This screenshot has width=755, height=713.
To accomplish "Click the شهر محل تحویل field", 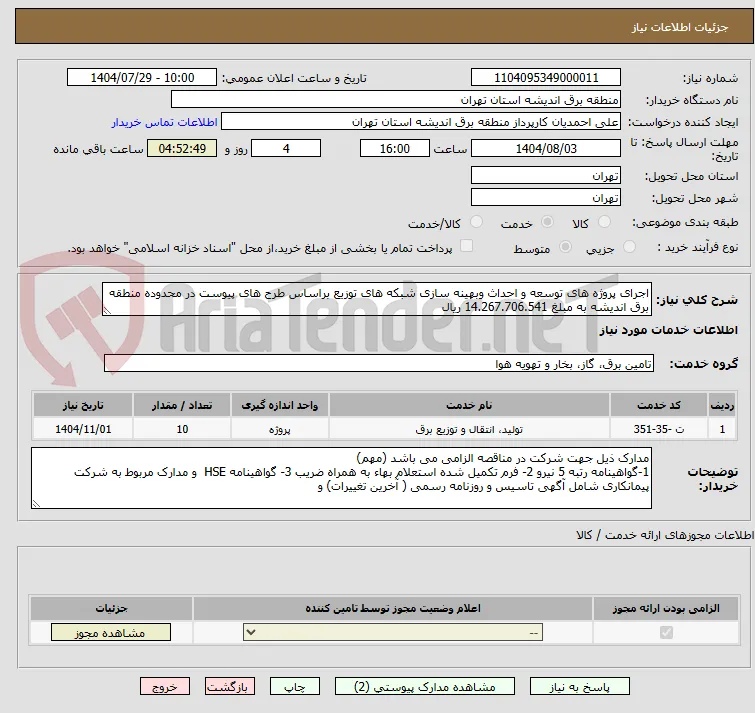I will click(x=546, y=197).
